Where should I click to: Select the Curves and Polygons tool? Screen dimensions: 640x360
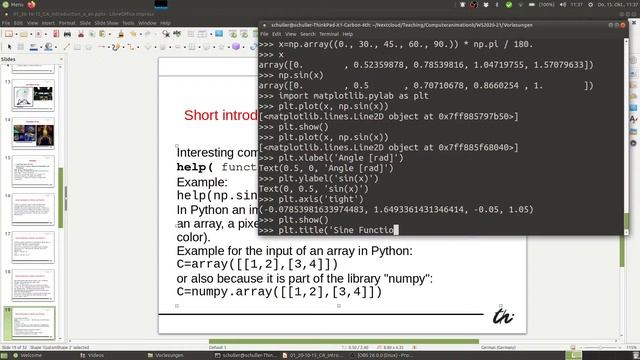116,47
